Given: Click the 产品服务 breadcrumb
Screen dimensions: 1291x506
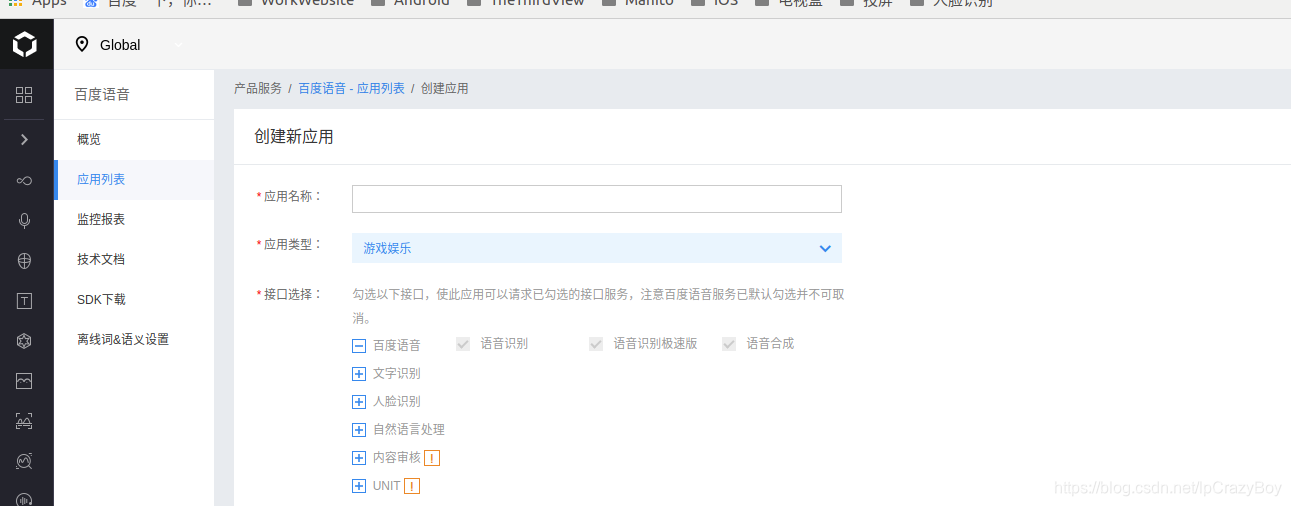Looking at the screenshot, I should (x=258, y=88).
